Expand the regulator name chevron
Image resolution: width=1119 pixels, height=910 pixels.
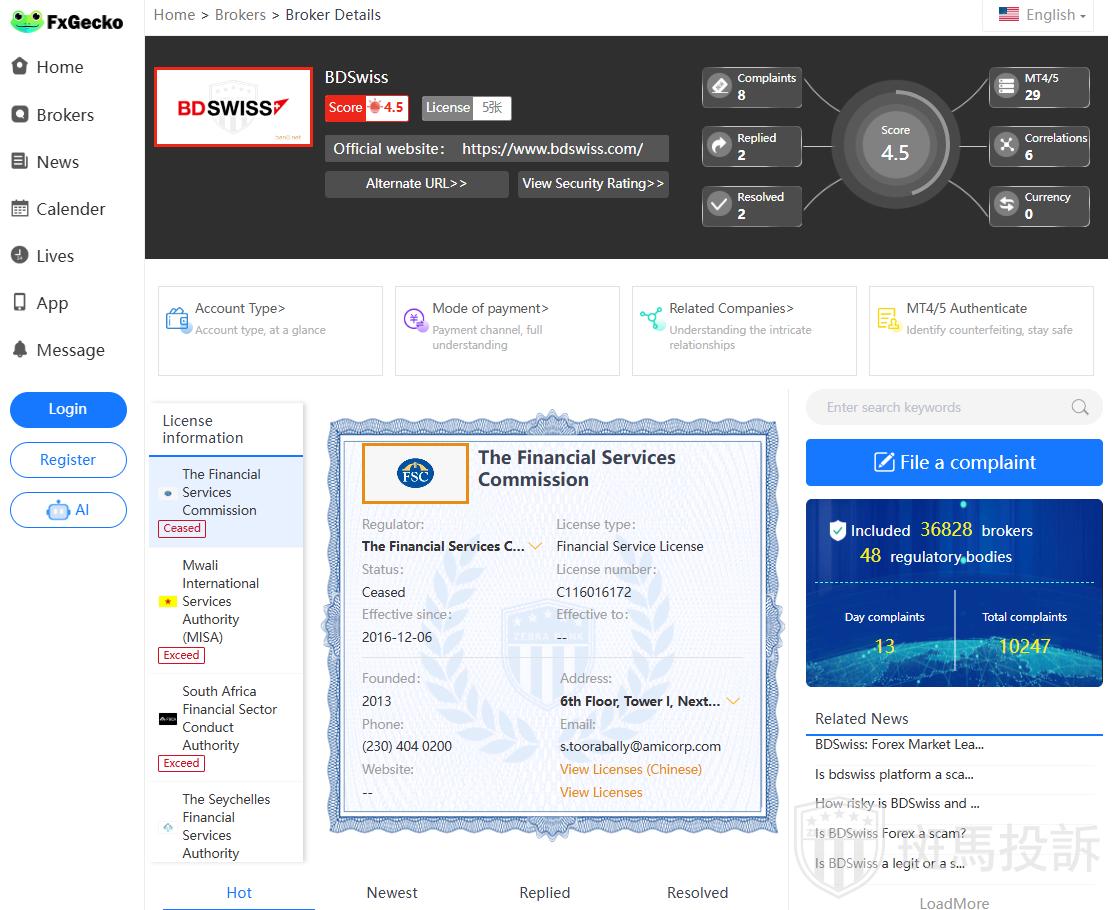[x=536, y=546]
